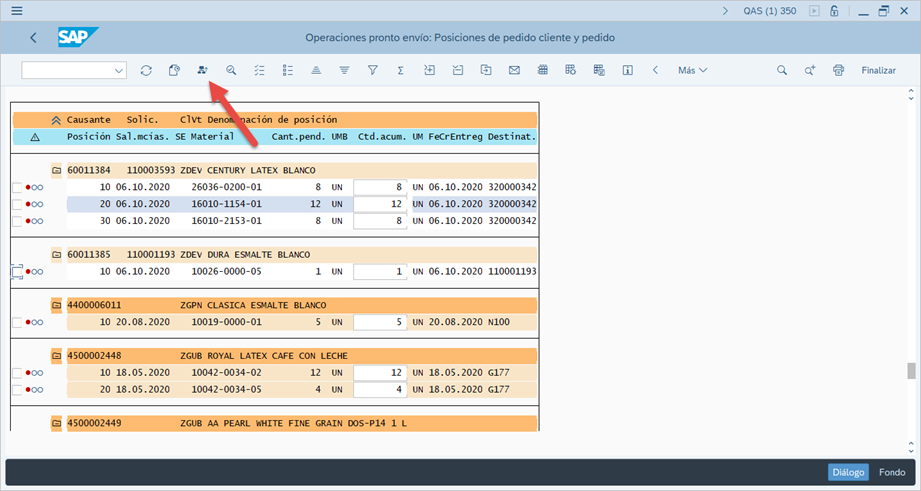The width and height of the screenshot is (921, 491).
Task: Open the transaction command field dropdown
Action: [x=119, y=71]
